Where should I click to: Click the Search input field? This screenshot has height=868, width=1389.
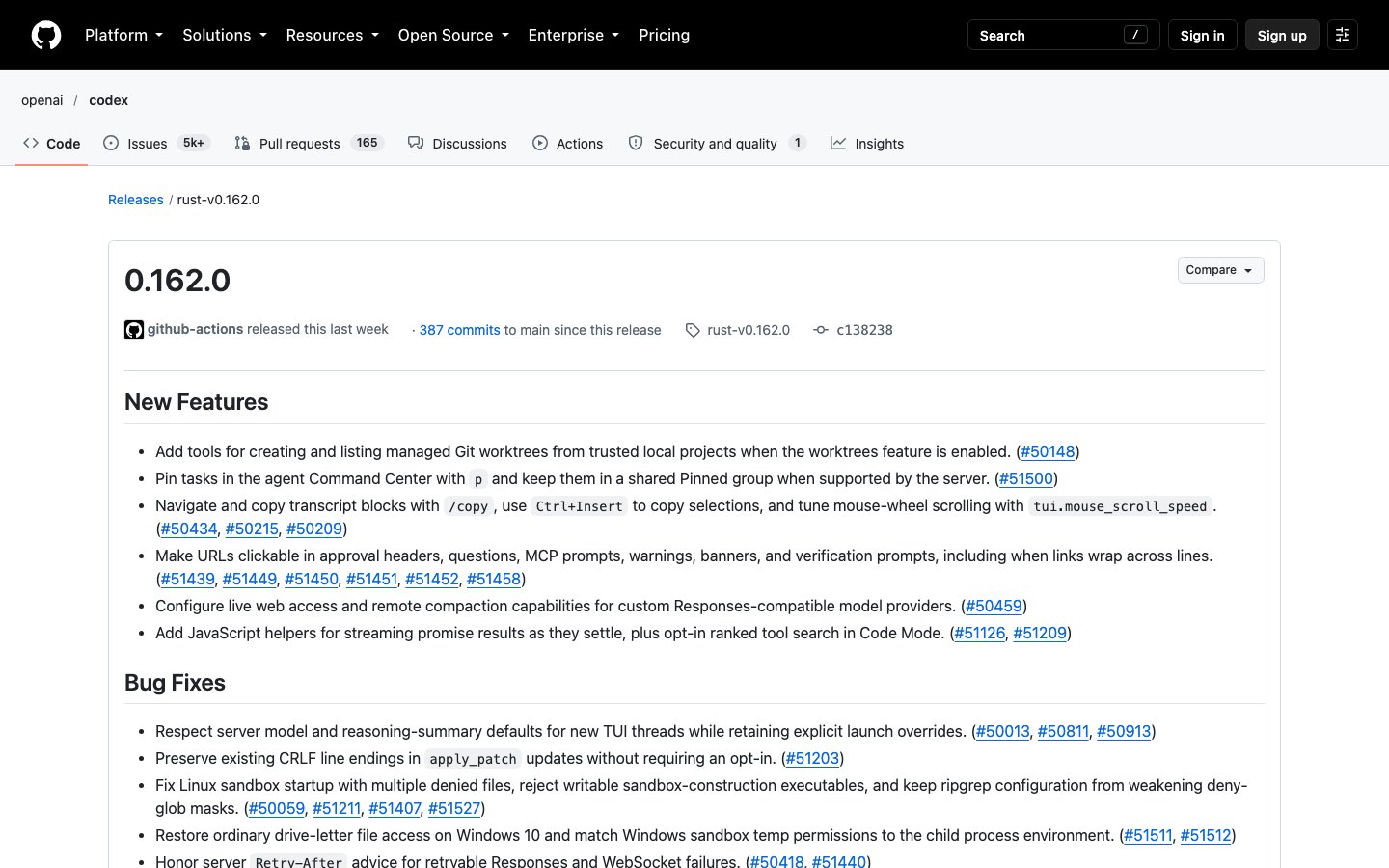(x=1063, y=35)
